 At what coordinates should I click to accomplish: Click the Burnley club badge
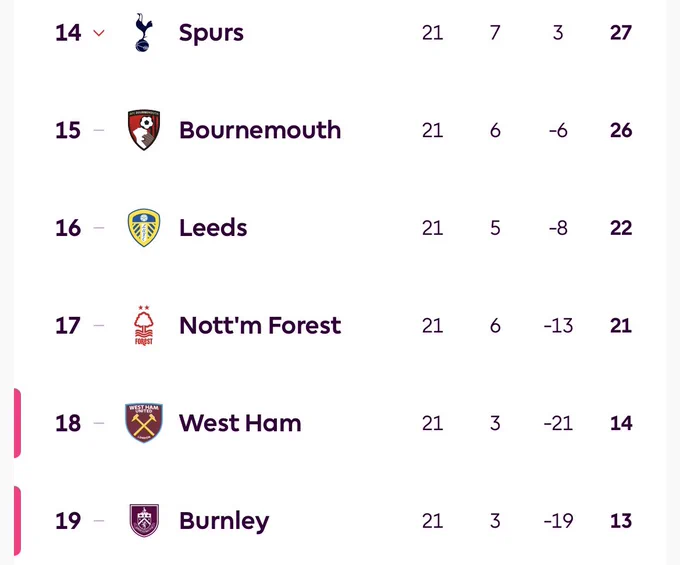(144, 520)
